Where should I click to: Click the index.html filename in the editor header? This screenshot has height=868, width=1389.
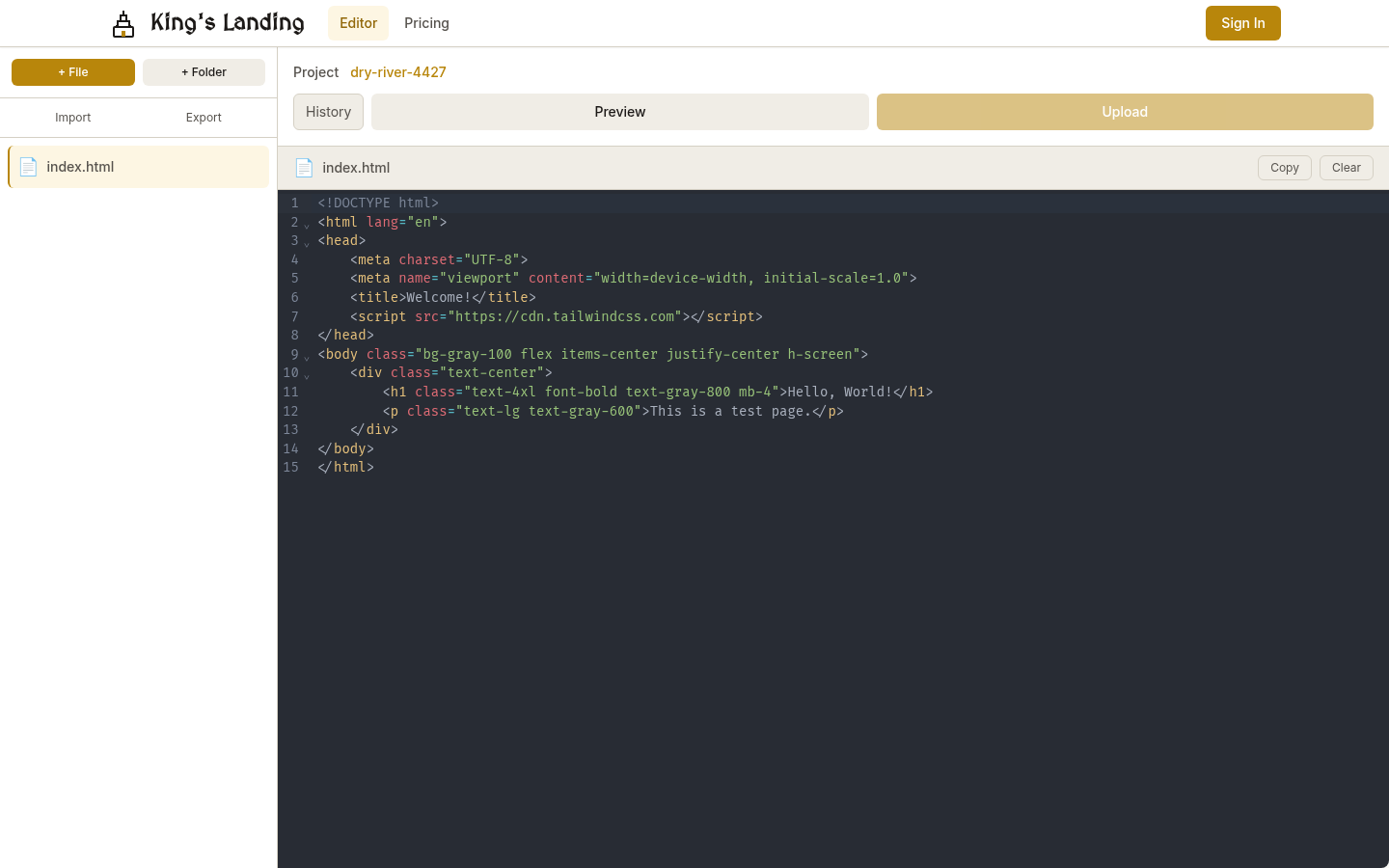pyautogui.click(x=356, y=168)
